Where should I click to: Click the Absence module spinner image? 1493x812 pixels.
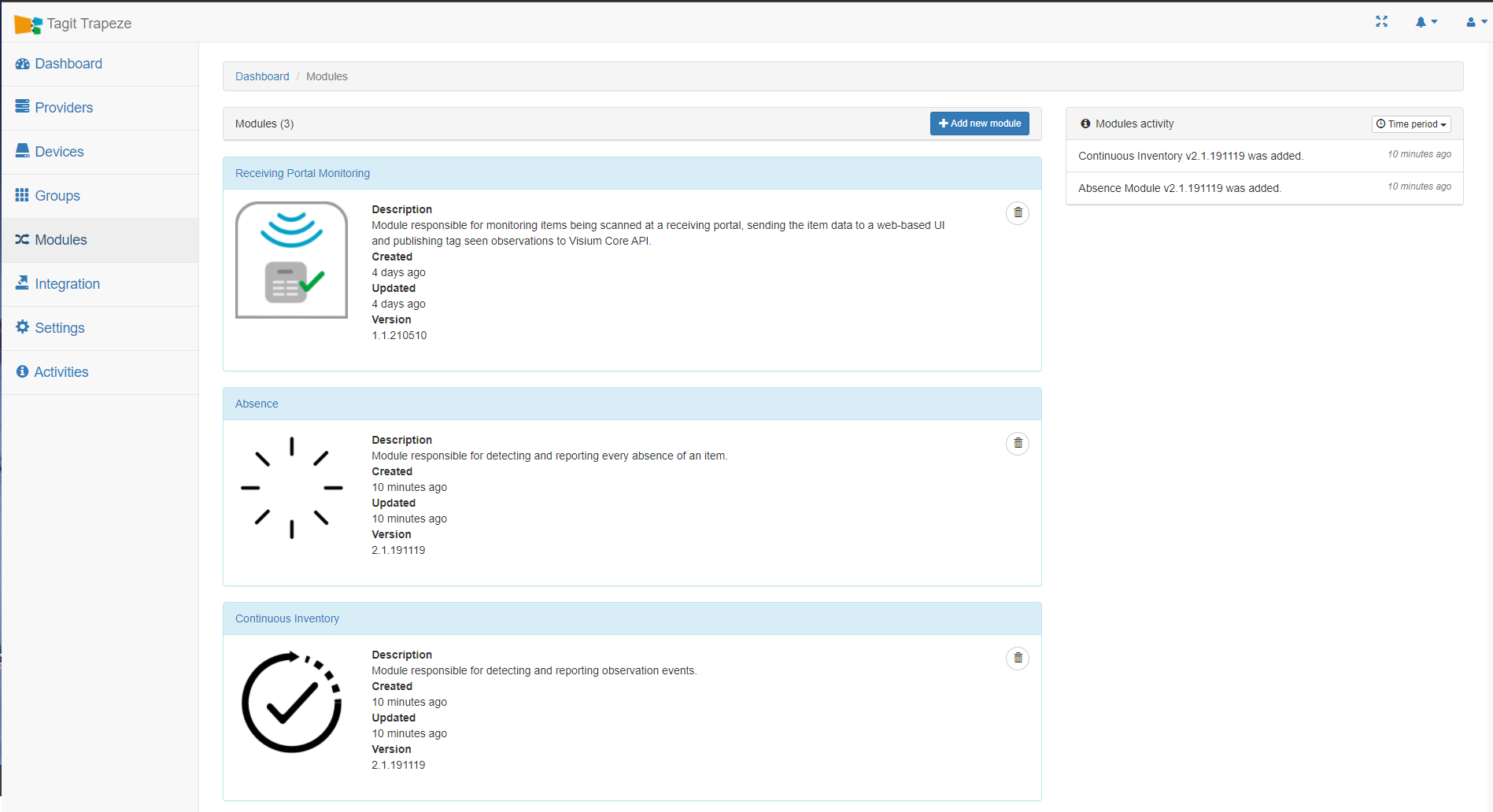pos(291,488)
